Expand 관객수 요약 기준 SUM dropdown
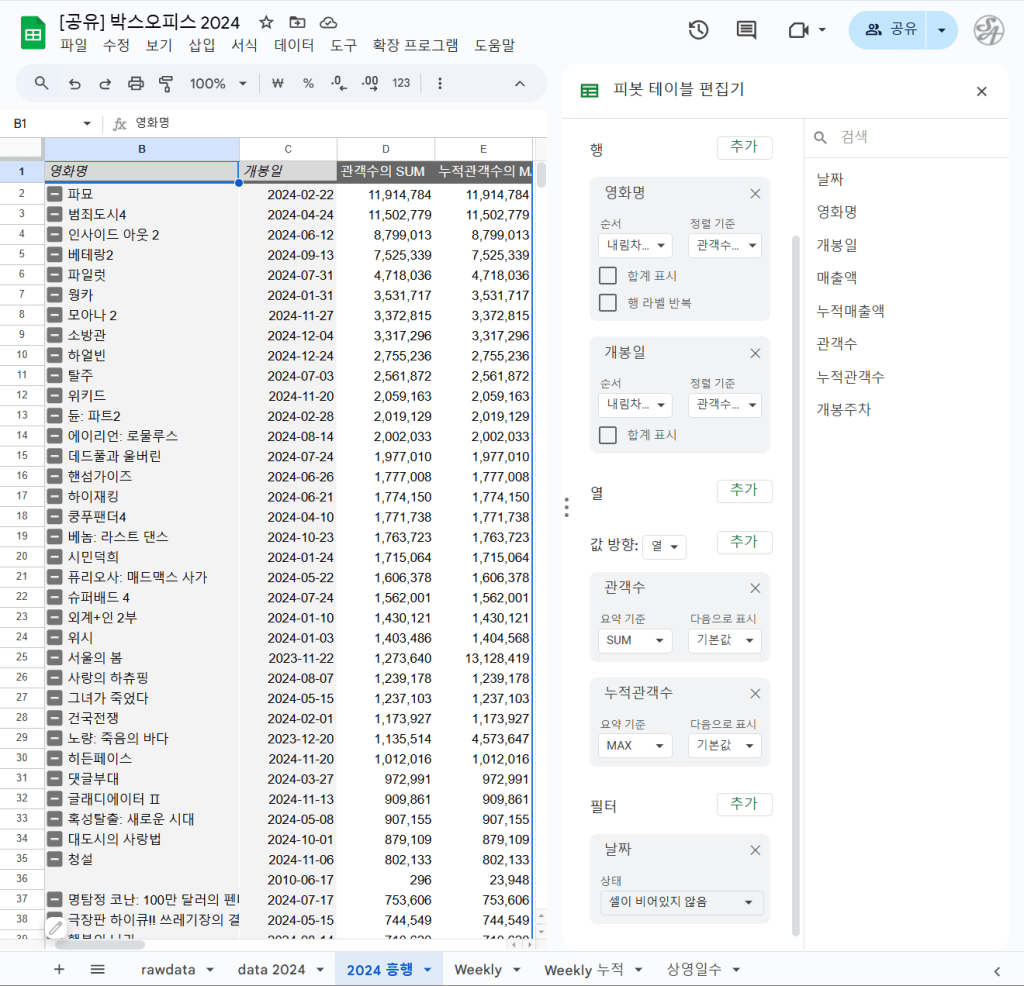 [635, 640]
